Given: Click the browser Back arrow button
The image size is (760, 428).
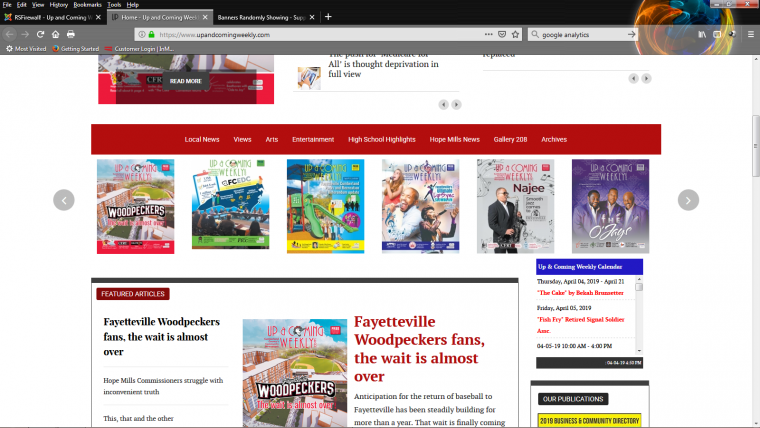Looking at the screenshot, I should click(9, 34).
